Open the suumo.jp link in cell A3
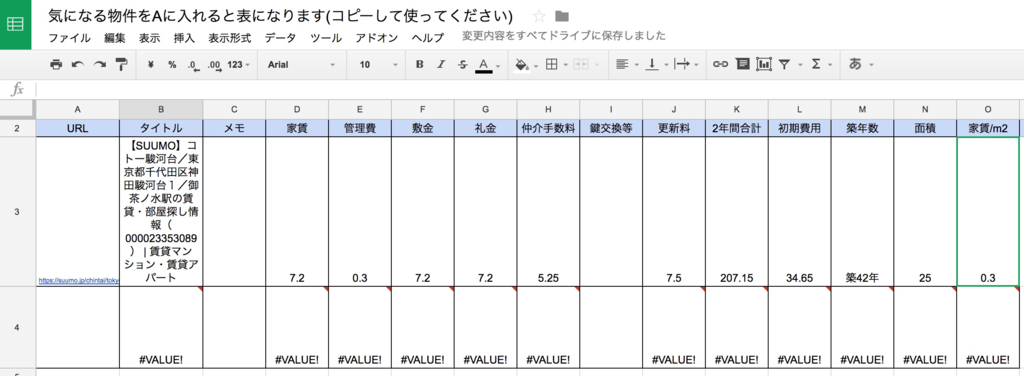Screen dimensions: 1024x376 (78, 281)
